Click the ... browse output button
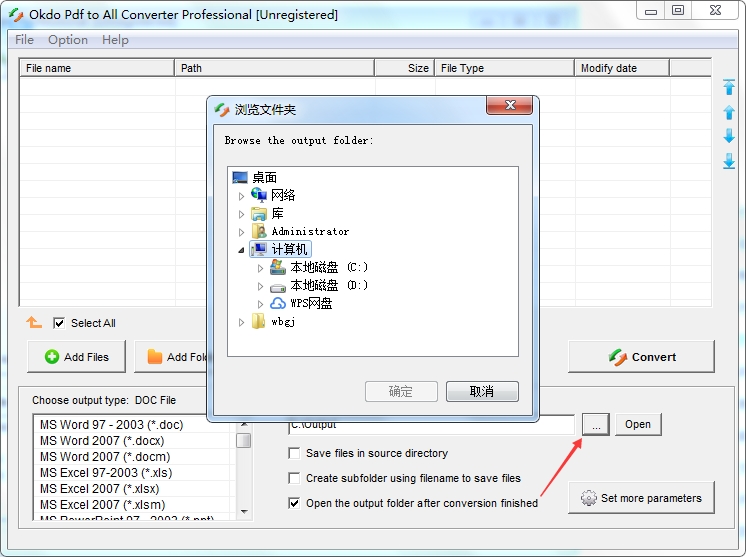The width and height of the screenshot is (746, 557). [596, 424]
